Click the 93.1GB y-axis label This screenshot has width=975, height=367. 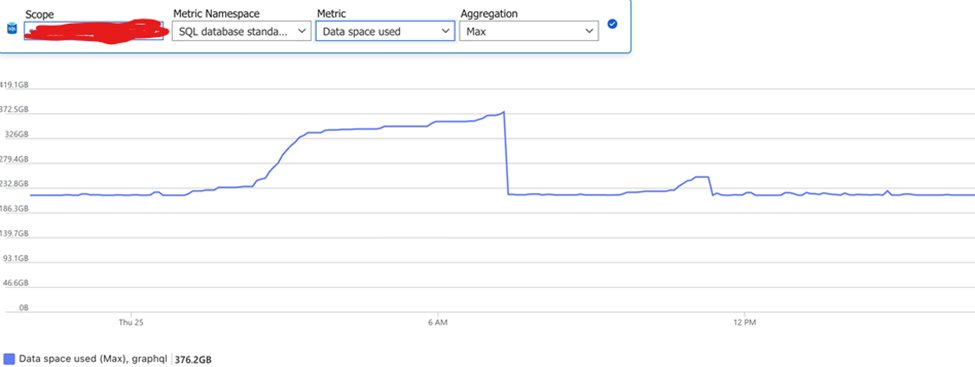coord(17,258)
